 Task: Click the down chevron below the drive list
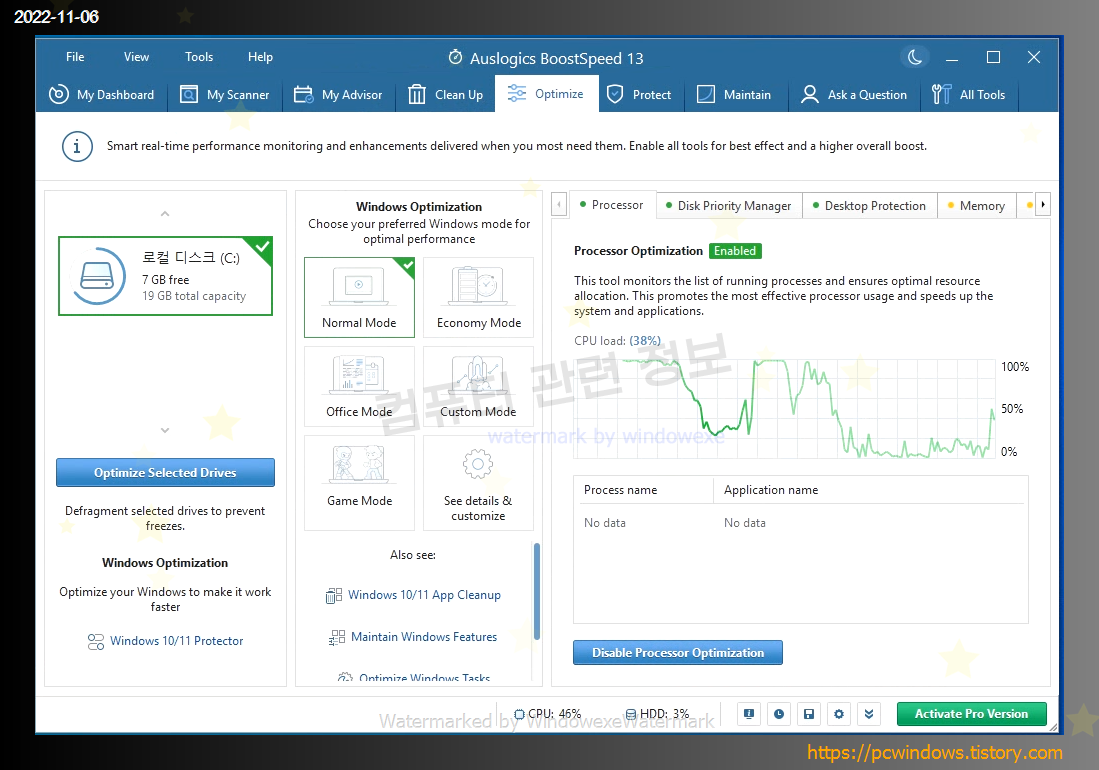165,430
